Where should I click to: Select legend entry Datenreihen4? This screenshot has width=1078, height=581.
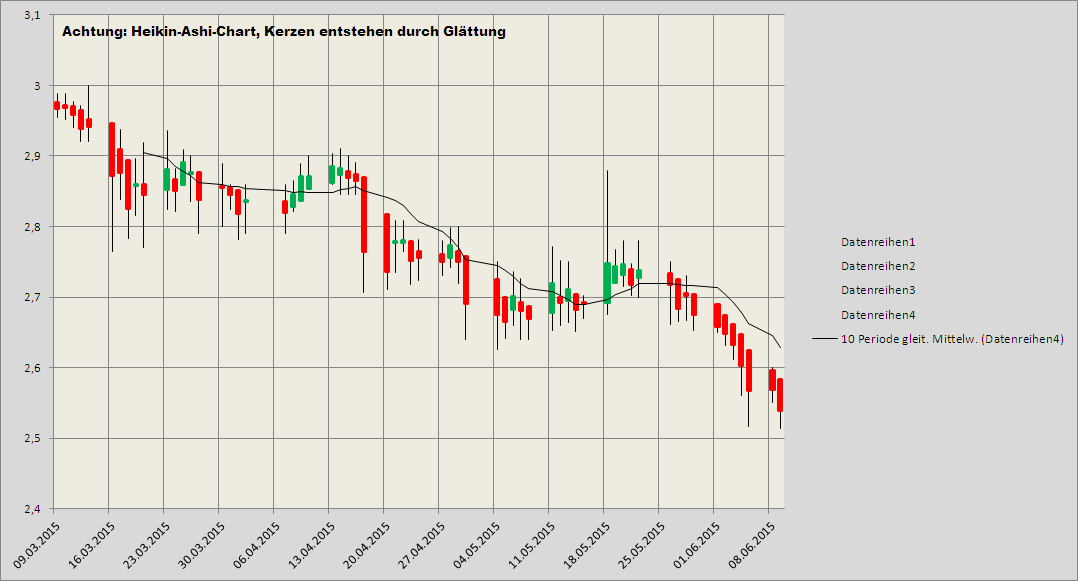click(x=878, y=315)
